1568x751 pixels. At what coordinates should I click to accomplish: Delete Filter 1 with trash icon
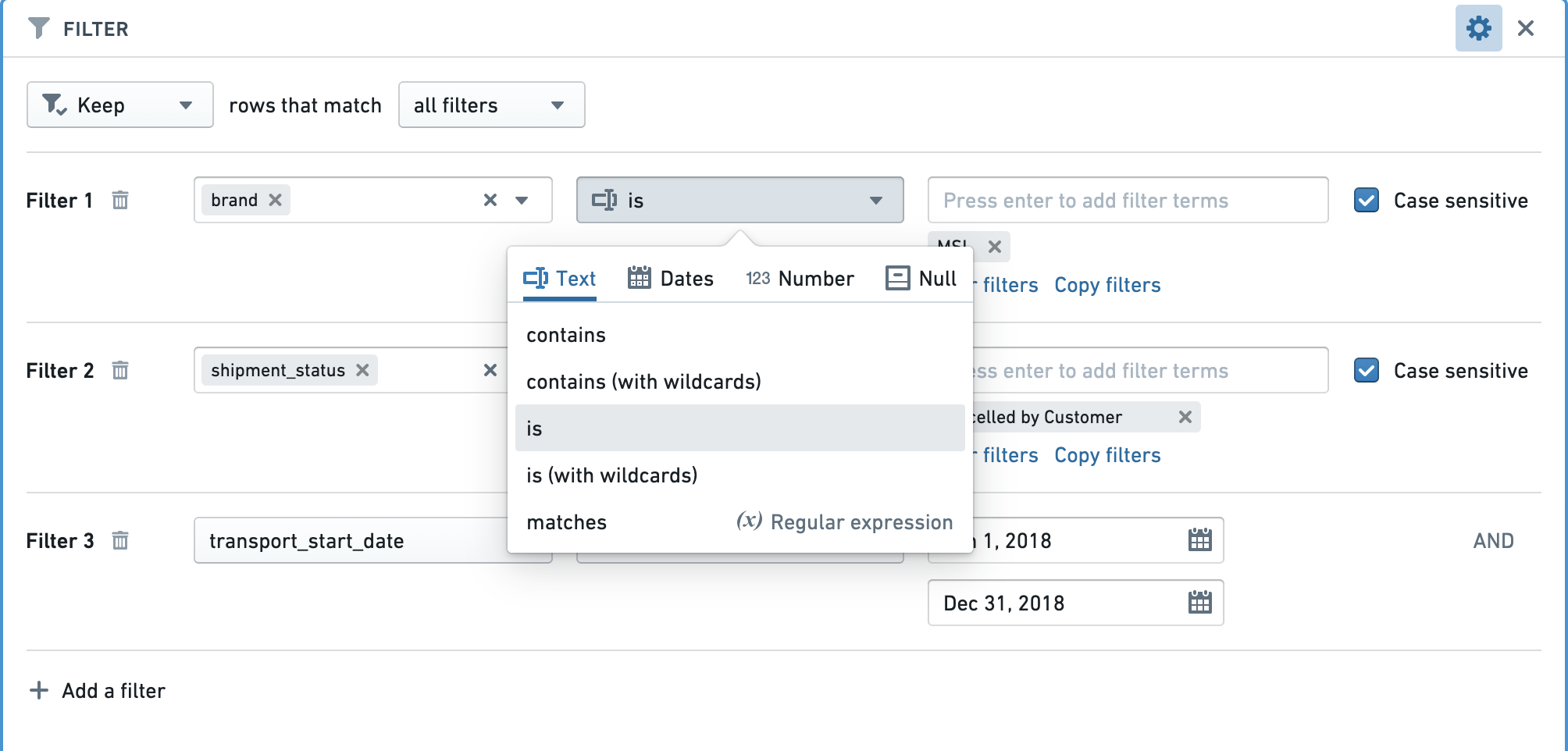120,200
